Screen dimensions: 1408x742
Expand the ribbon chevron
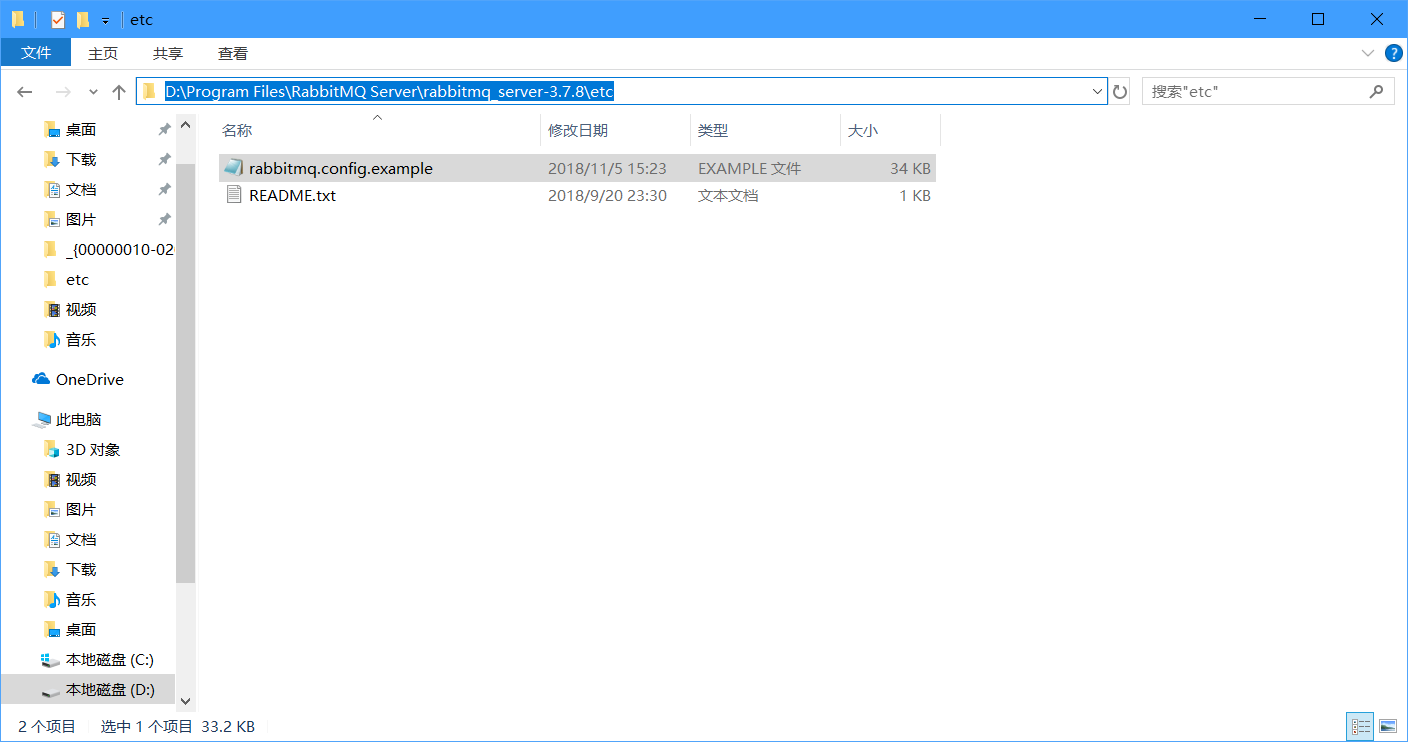tap(1367, 53)
